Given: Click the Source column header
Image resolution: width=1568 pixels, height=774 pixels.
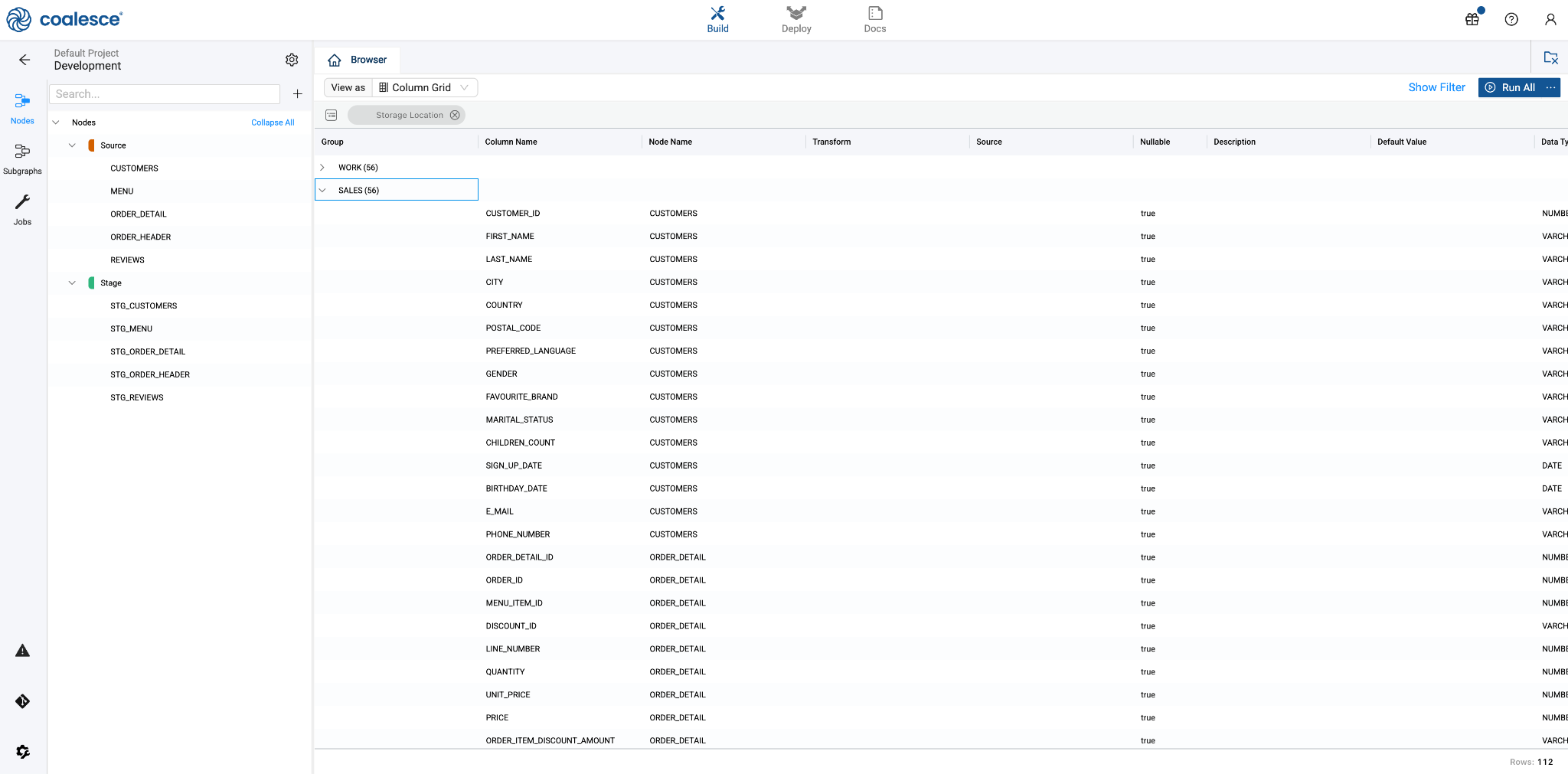Looking at the screenshot, I should click(x=988, y=142).
